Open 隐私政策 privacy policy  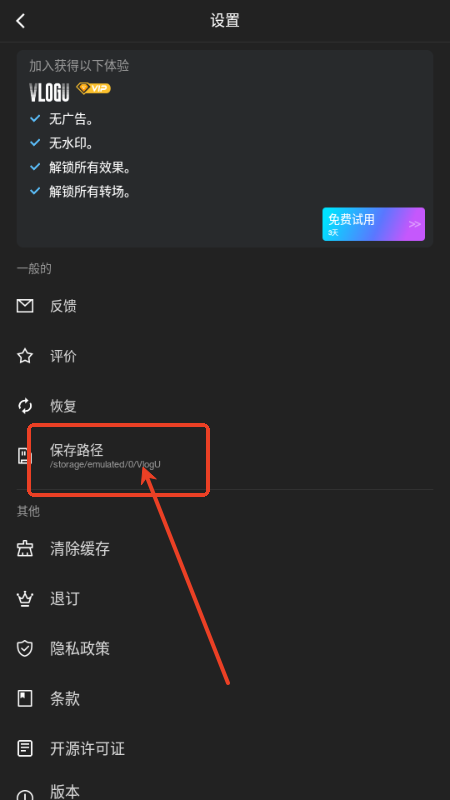tap(225, 649)
